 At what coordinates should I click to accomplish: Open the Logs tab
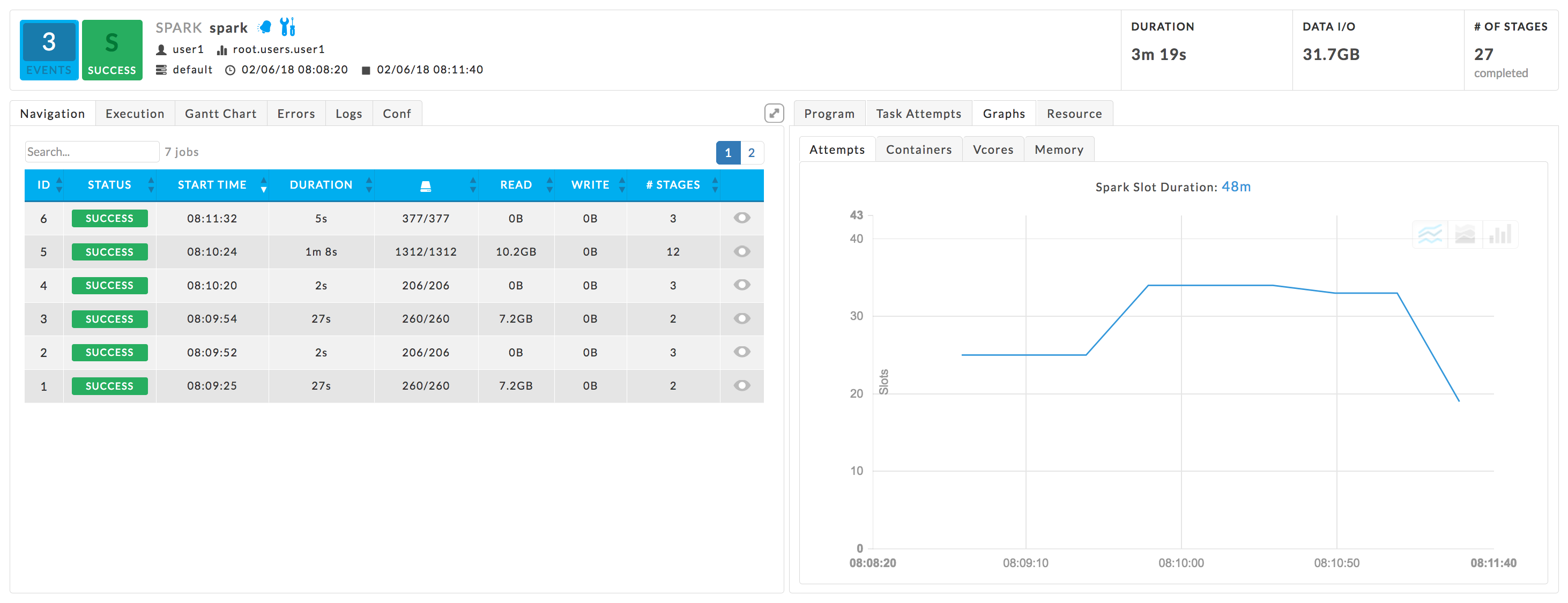click(349, 114)
